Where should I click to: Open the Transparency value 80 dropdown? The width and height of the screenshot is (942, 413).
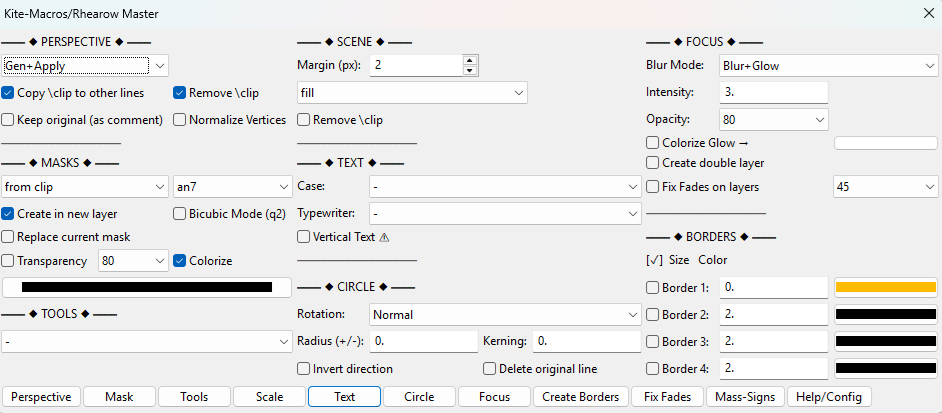133,261
